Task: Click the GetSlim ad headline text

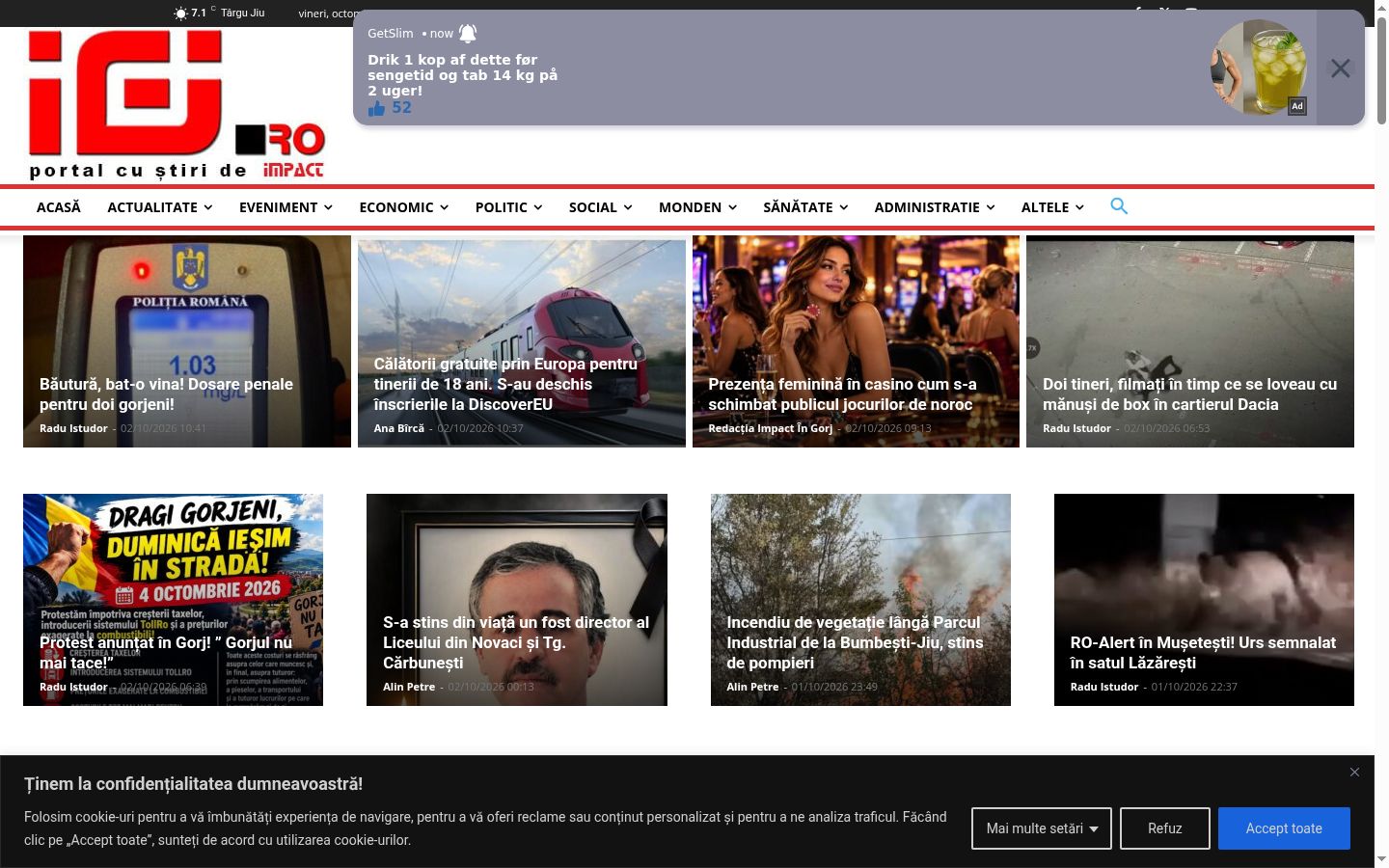Action: (x=462, y=75)
